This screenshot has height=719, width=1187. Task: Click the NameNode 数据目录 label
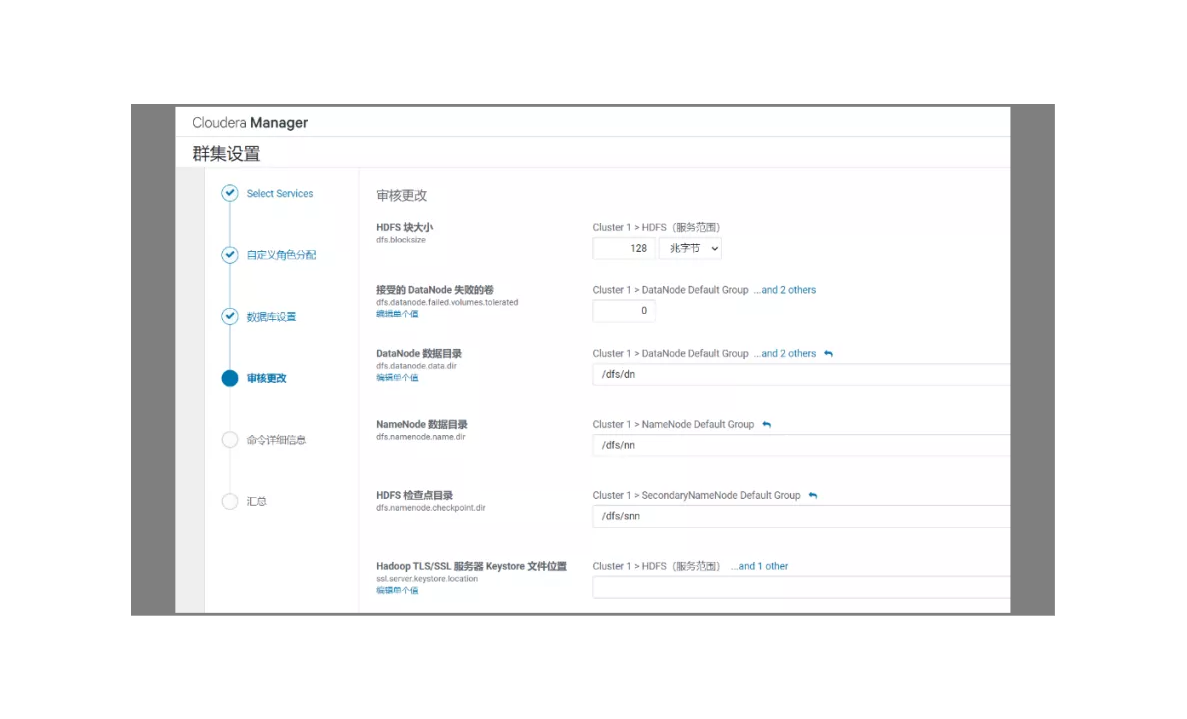pos(422,425)
